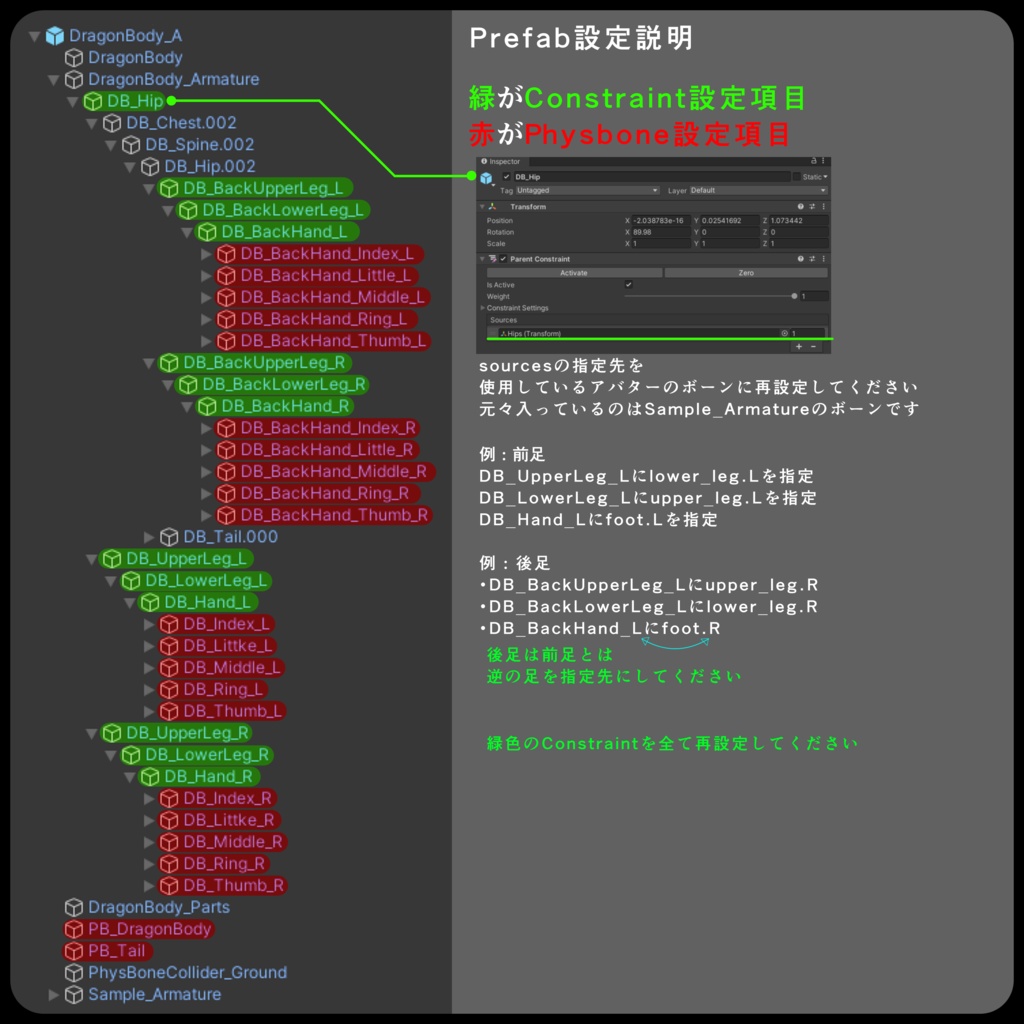Click the Position Z field 1.073442

click(x=799, y=221)
